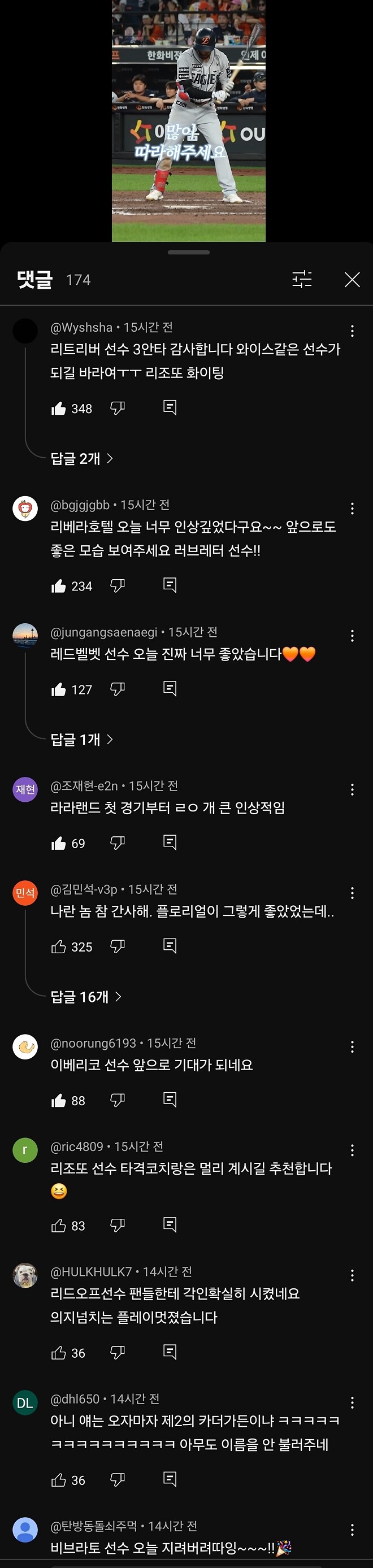Click the dislike icon on @bgjgjgbb's comment

pyautogui.click(x=117, y=585)
